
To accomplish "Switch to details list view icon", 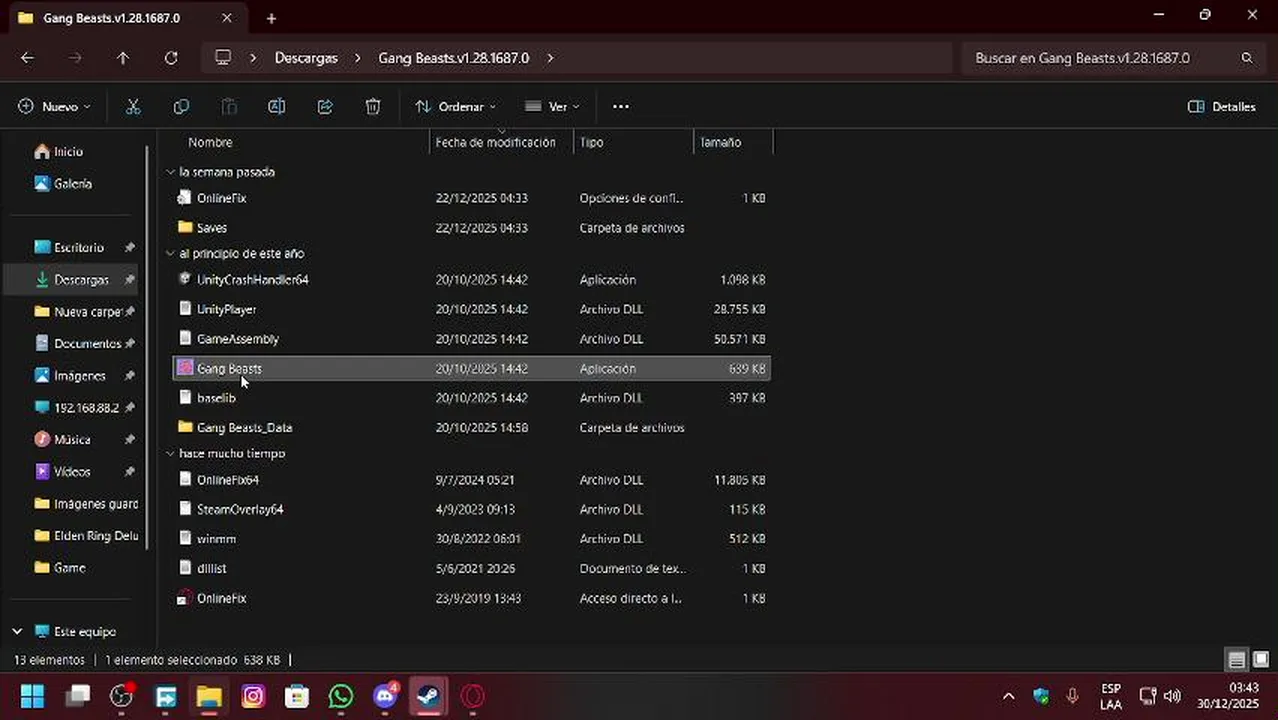I will click(x=1237, y=660).
